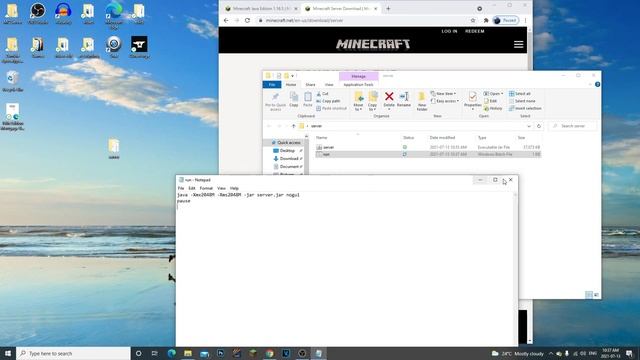640x360 pixels.
Task: Select the server jar file row
Action: point(428,147)
